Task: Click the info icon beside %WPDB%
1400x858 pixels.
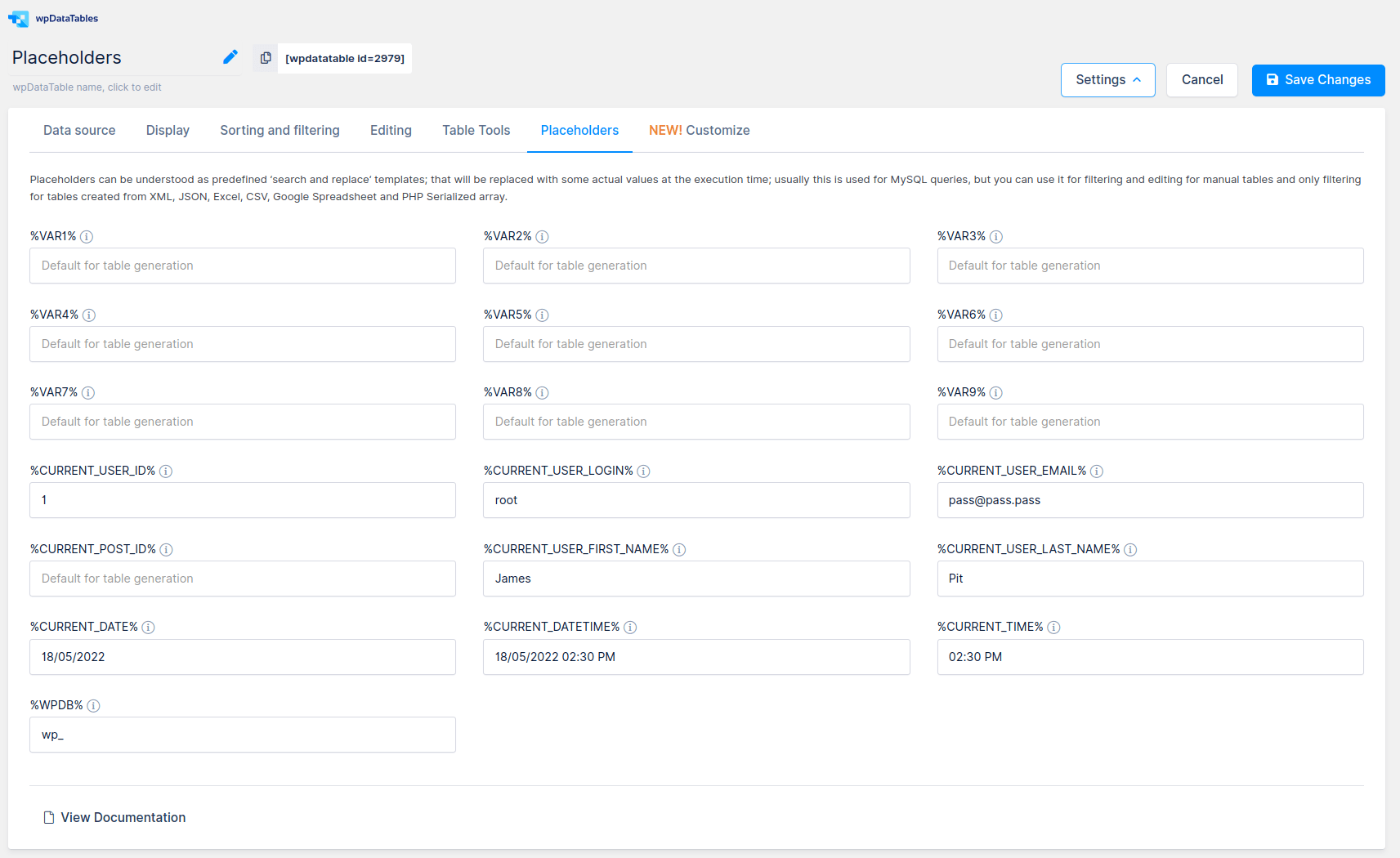Action: point(93,705)
